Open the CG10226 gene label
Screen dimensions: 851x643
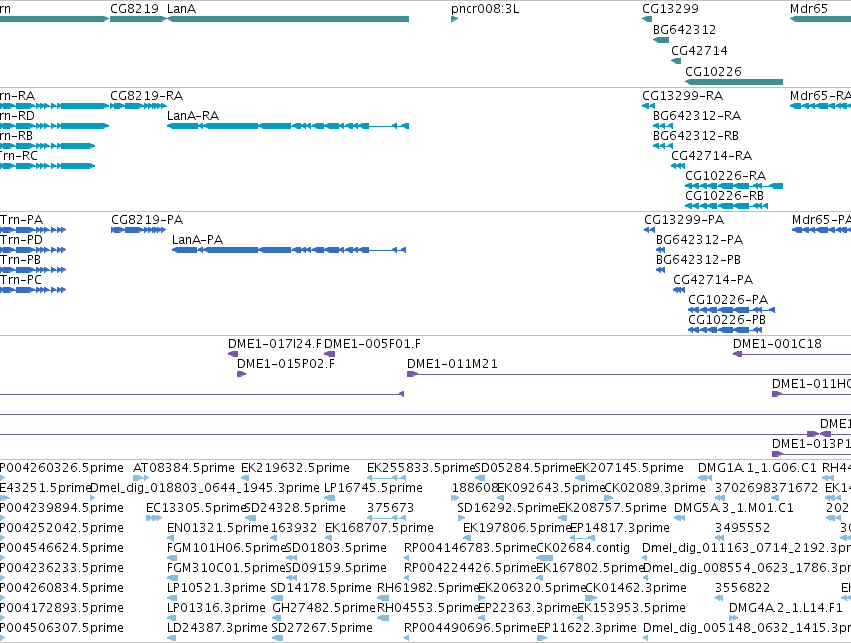713,72
